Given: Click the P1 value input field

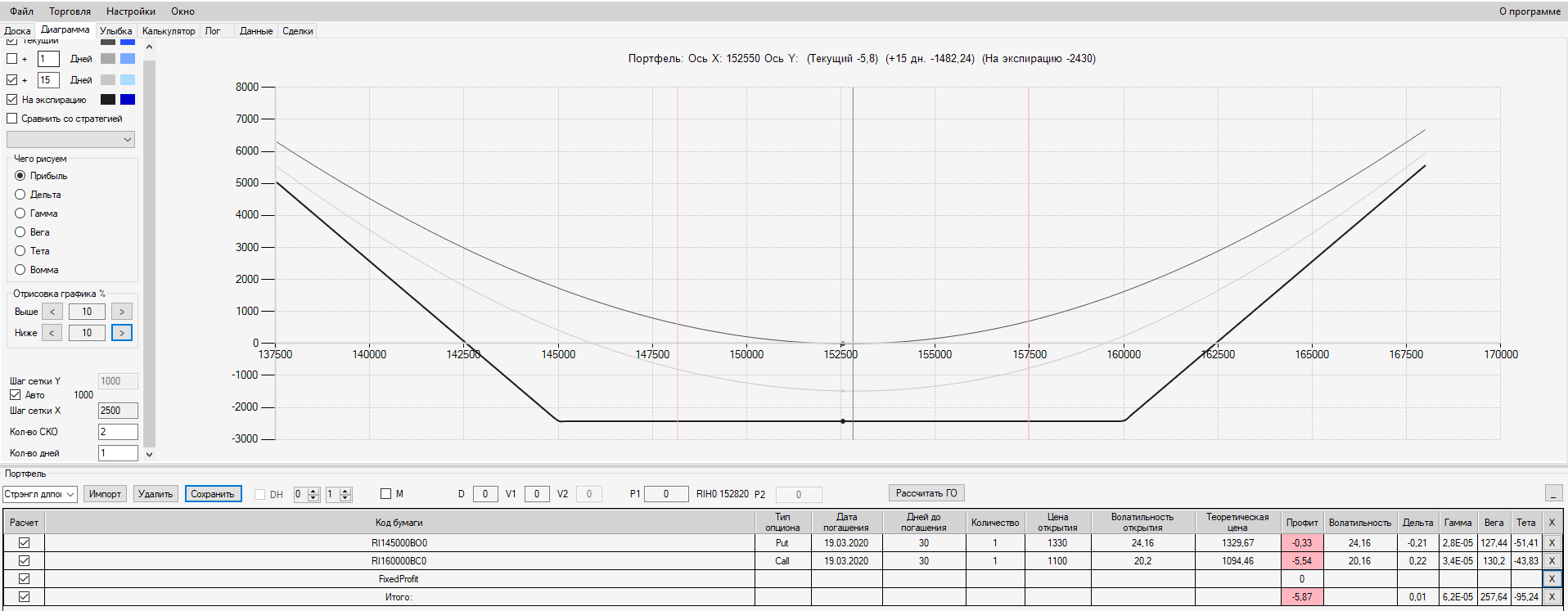Looking at the screenshot, I should click(666, 494).
